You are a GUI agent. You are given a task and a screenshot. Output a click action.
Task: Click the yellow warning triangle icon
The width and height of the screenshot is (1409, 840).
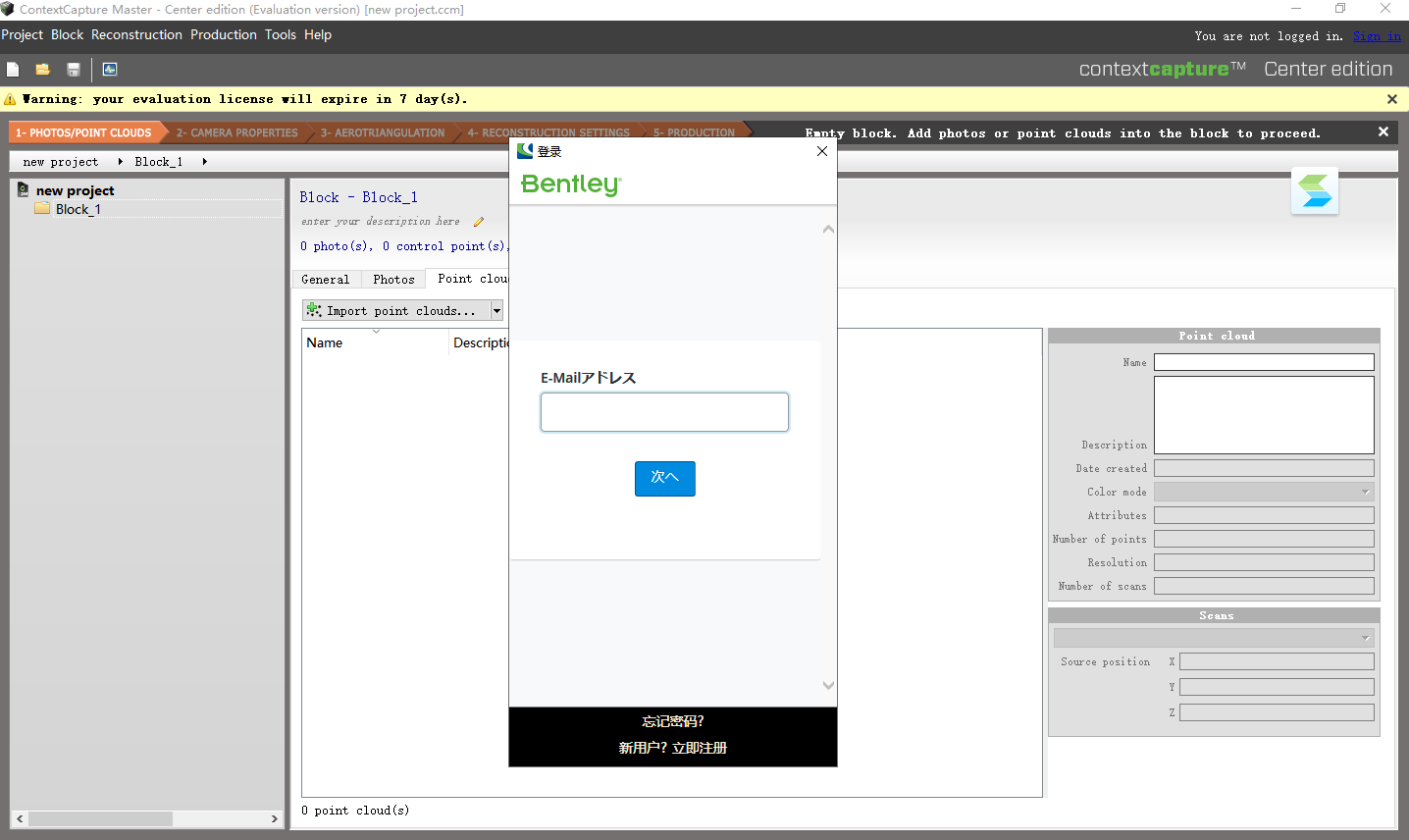(10, 99)
